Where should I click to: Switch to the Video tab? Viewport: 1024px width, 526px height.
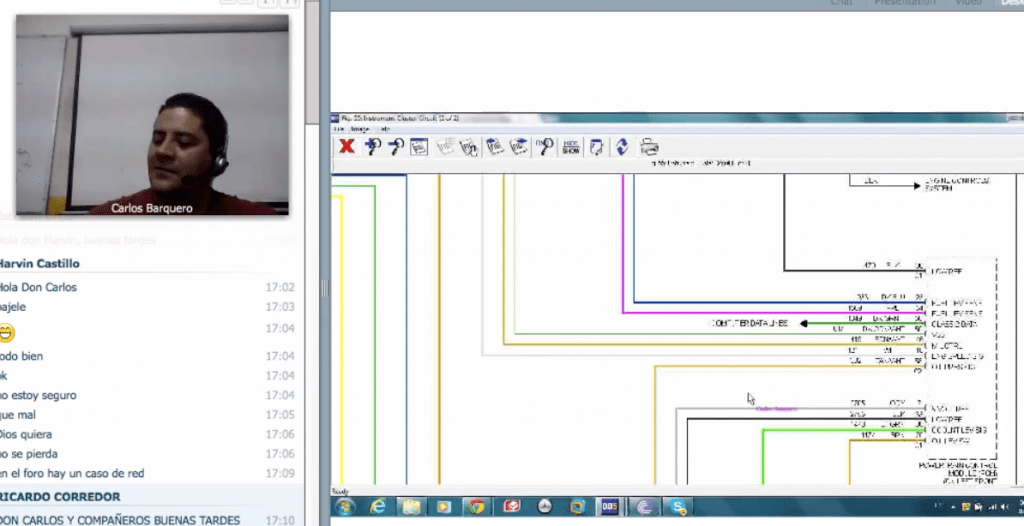(968, 3)
